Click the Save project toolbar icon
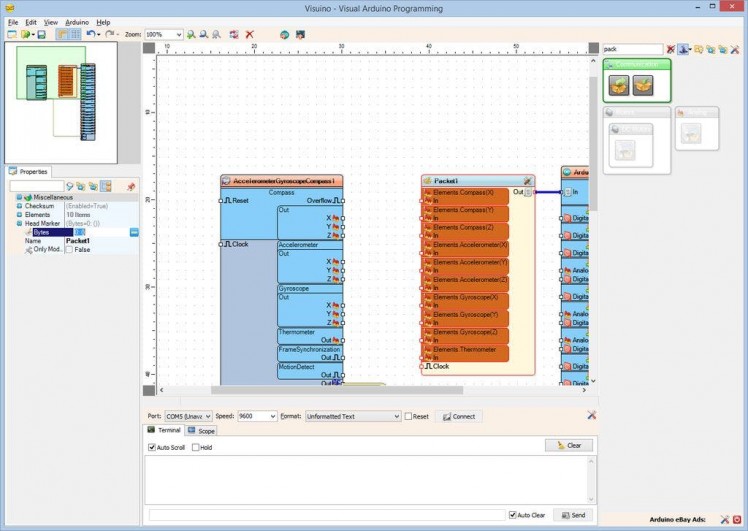 (x=41, y=34)
